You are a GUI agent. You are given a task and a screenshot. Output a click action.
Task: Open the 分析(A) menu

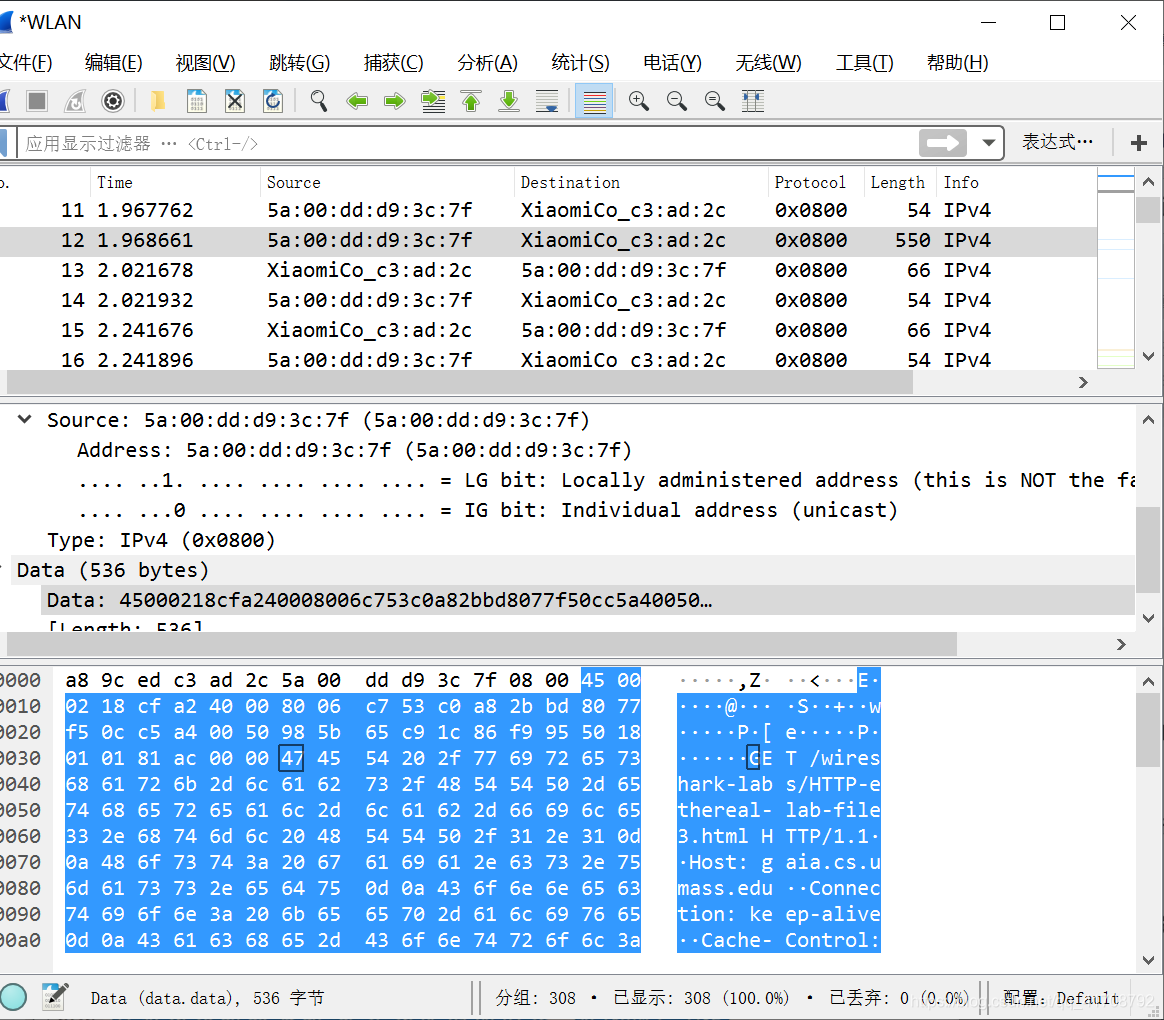487,63
